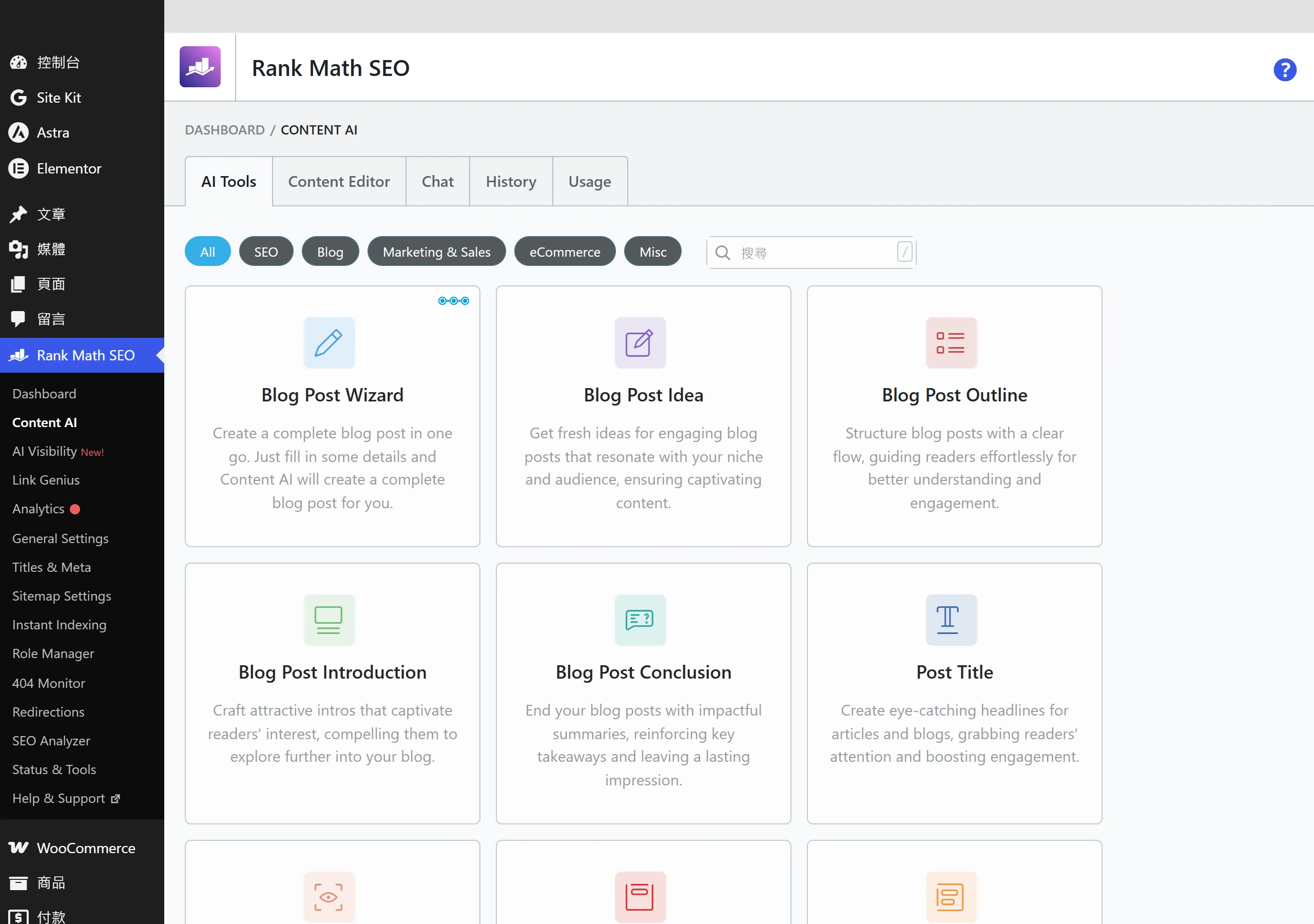
Task: Open Status & Tools submenu item
Action: pos(54,769)
